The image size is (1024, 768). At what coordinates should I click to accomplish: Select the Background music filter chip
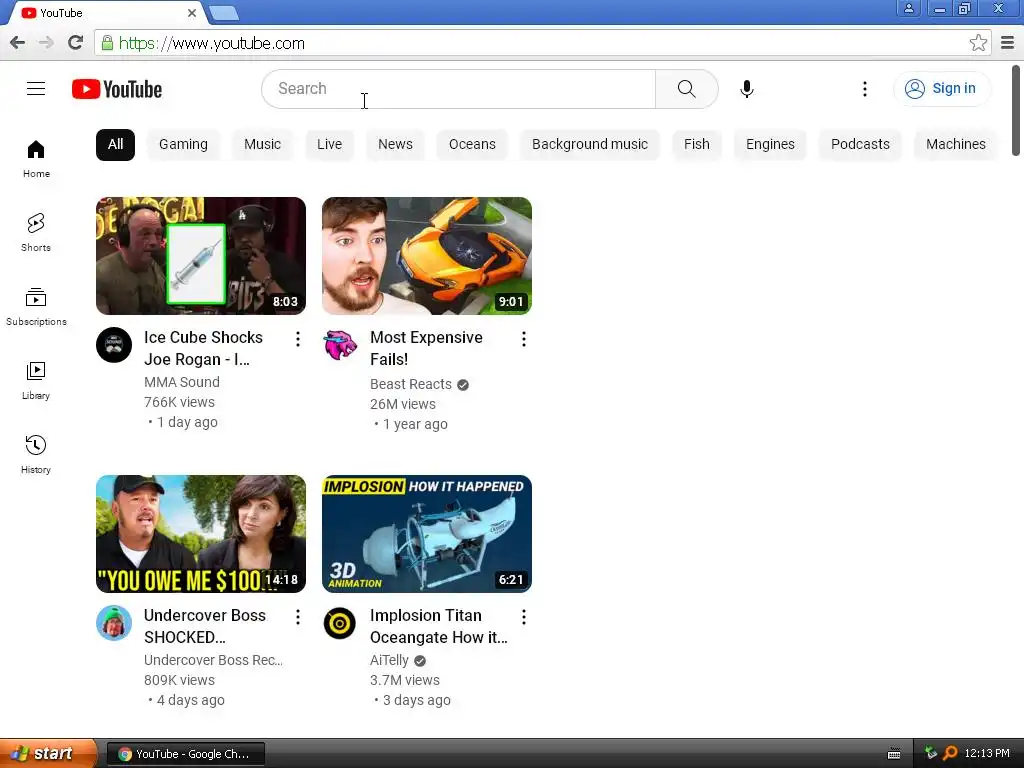(x=590, y=144)
